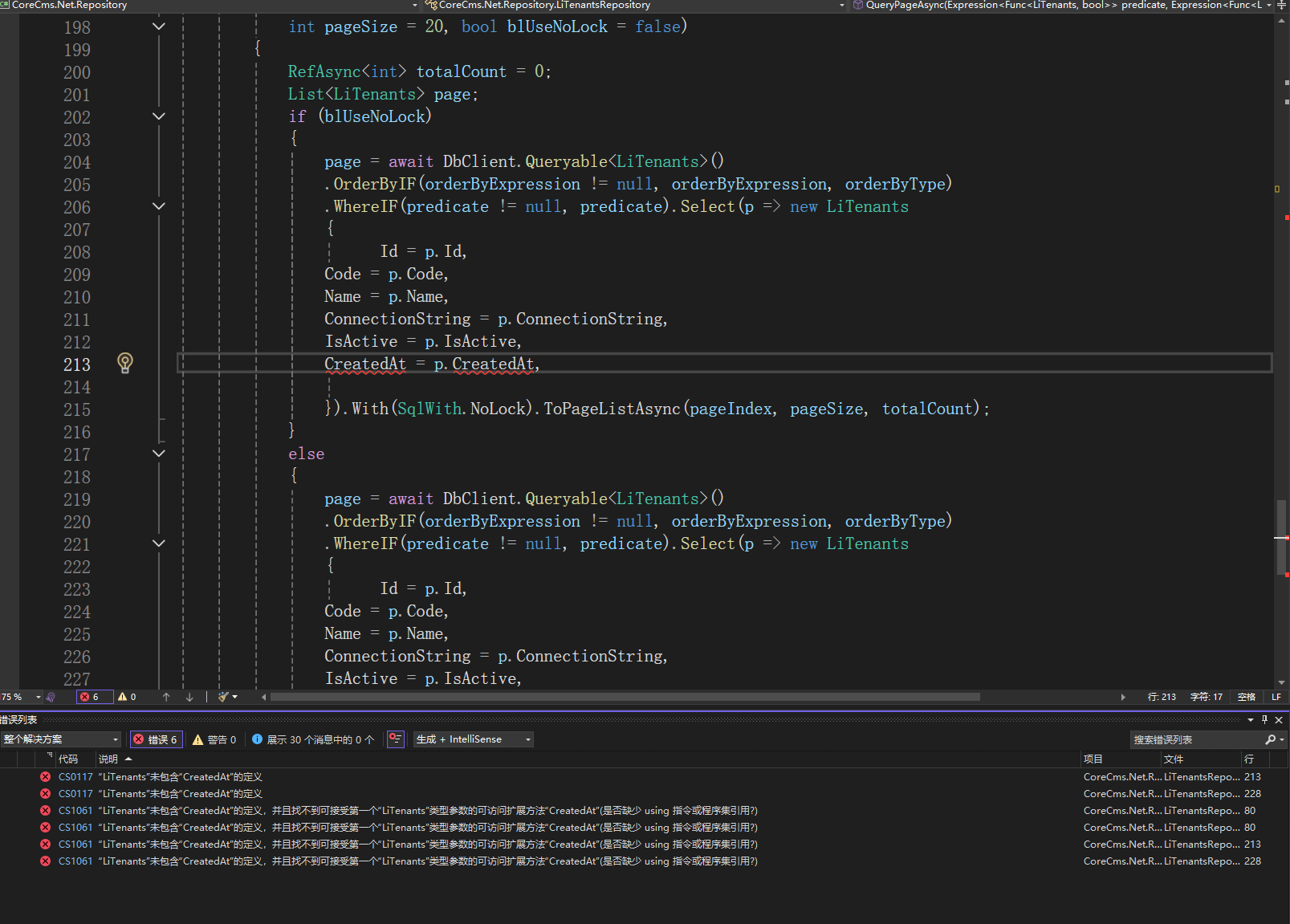Click the project icon beside CoreCms.Net.Repository dropdown
Screen dimensions: 1290x924
pyautogui.click(x=5, y=5)
